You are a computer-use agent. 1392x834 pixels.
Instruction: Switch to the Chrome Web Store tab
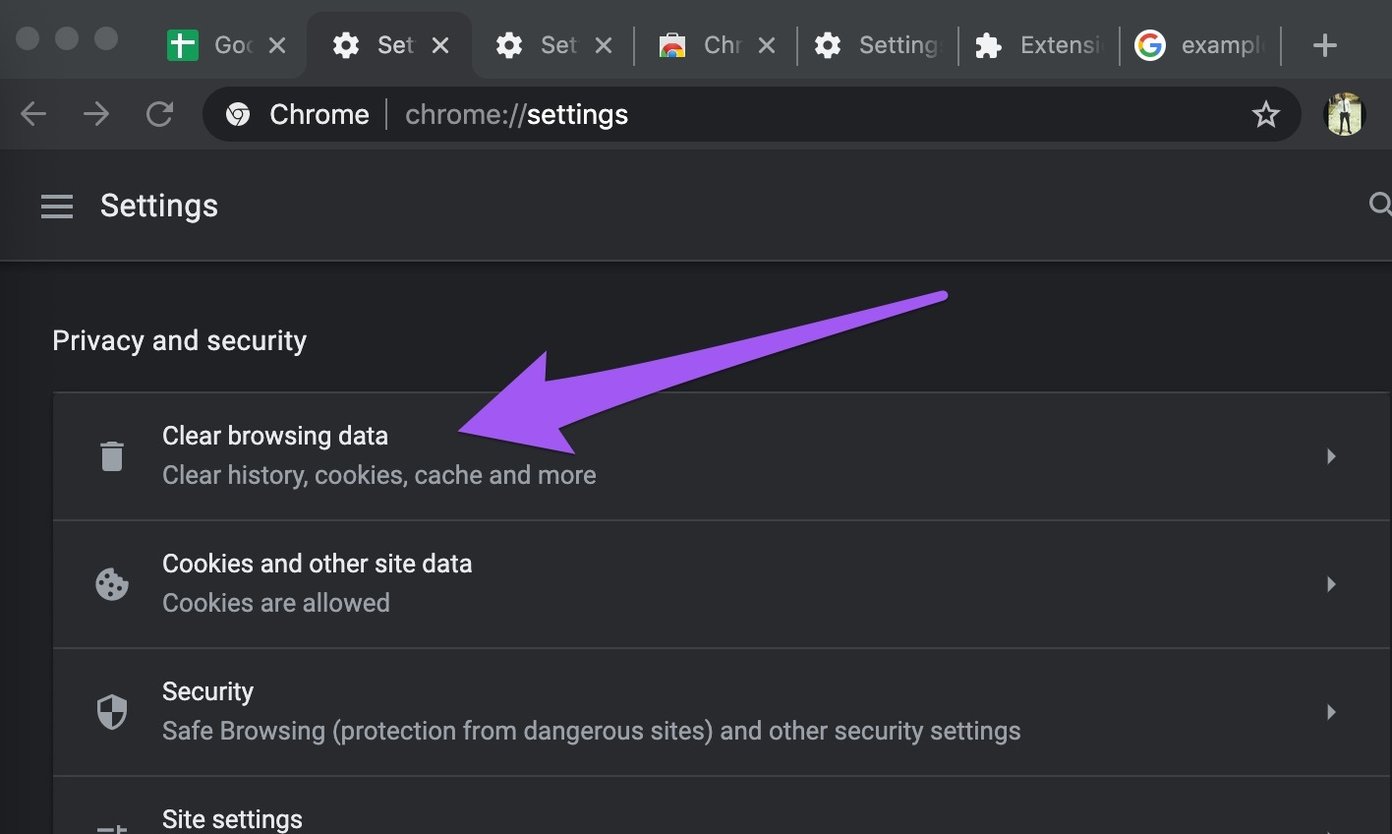(x=700, y=44)
